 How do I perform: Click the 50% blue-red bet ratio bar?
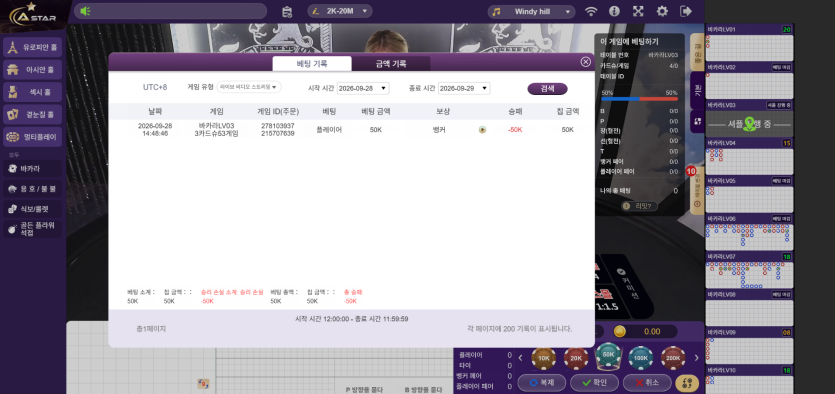[x=639, y=99]
